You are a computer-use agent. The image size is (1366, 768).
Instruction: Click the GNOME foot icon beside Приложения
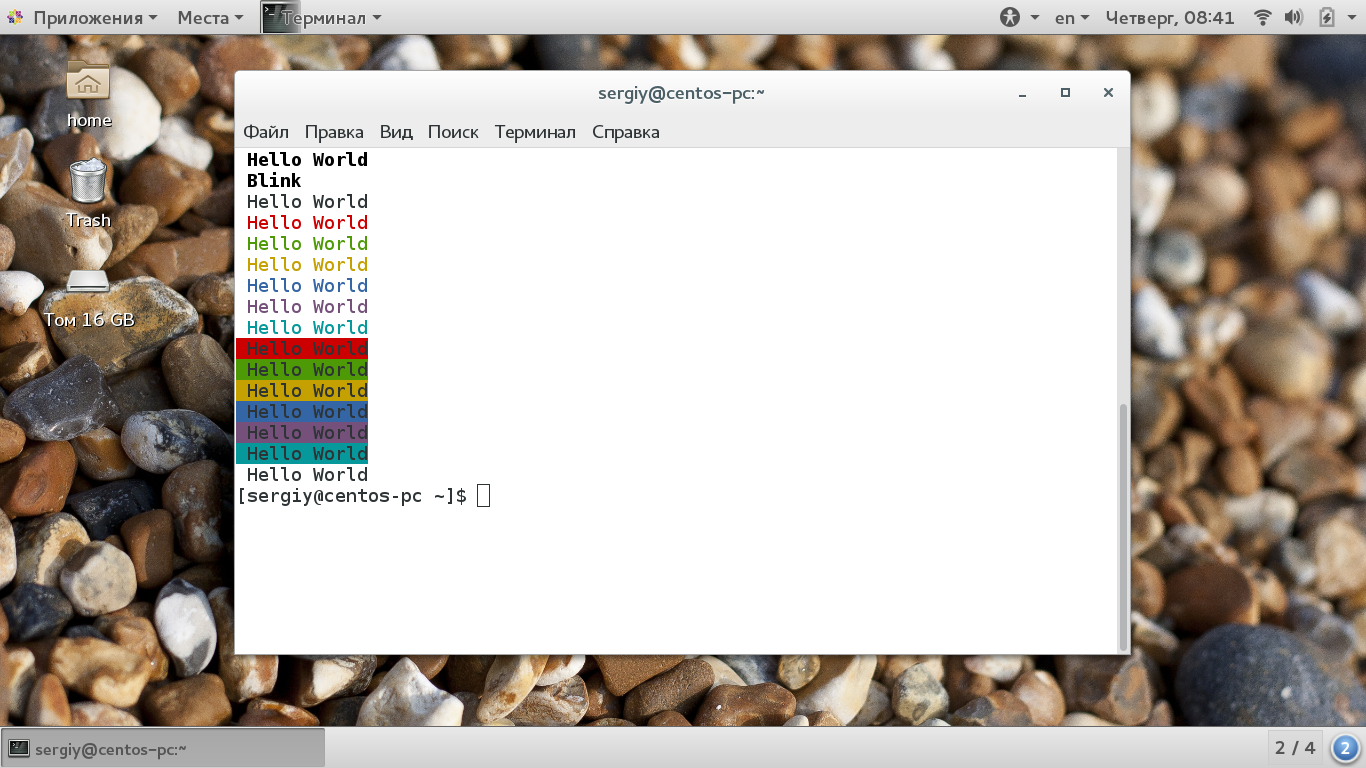click(16, 17)
